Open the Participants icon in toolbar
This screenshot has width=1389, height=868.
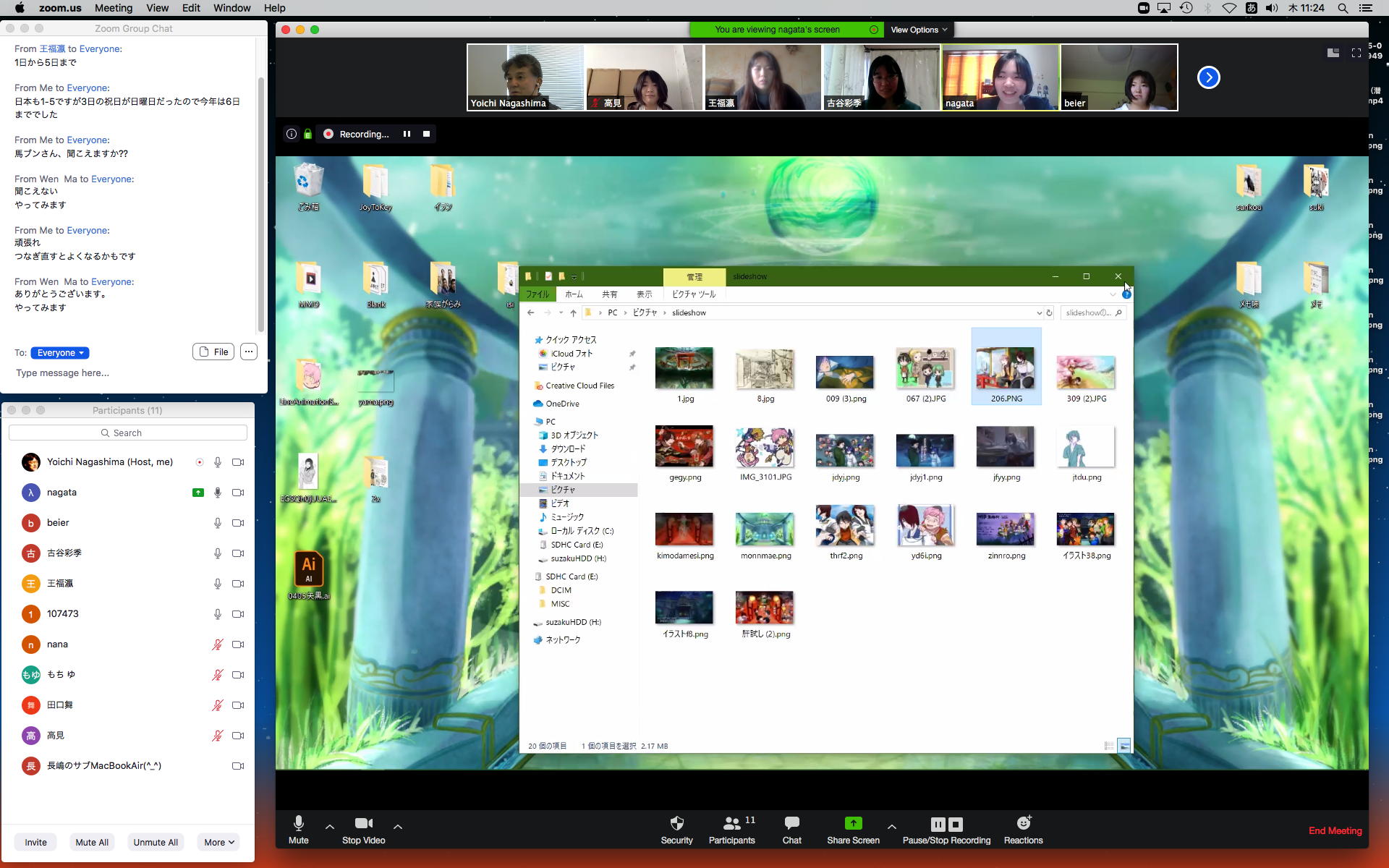tap(731, 824)
